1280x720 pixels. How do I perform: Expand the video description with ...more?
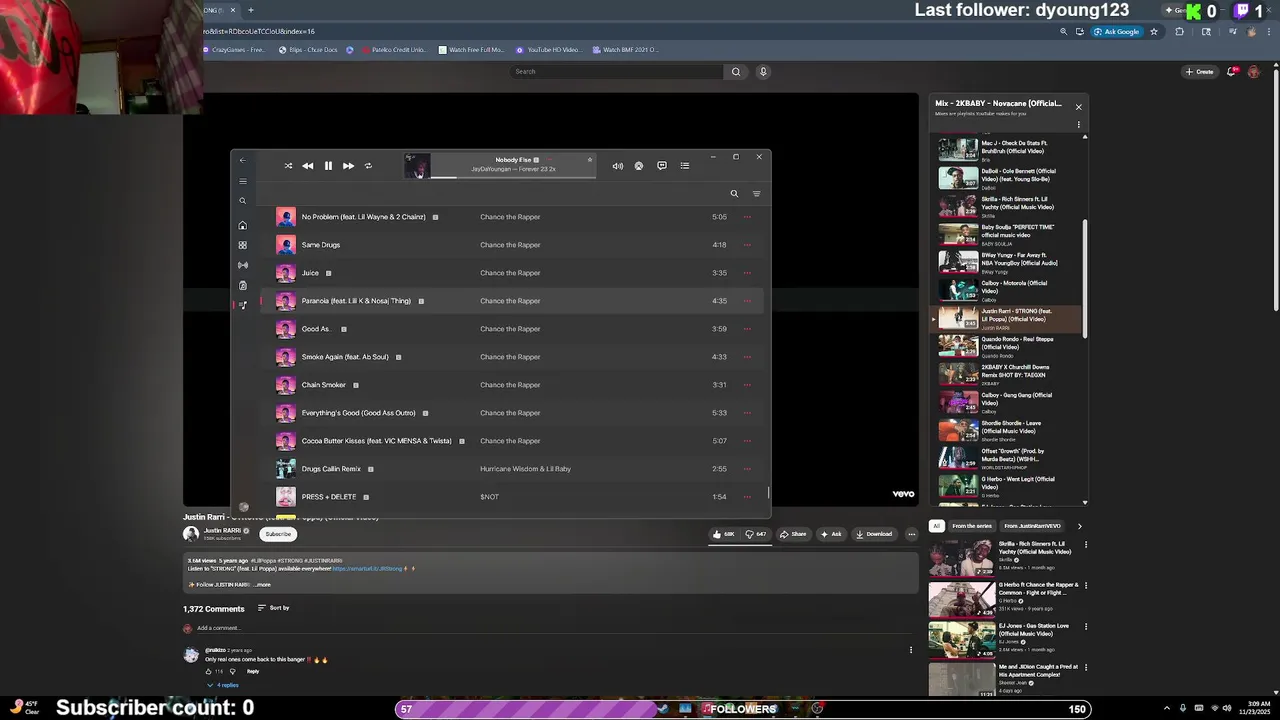tap(262, 585)
